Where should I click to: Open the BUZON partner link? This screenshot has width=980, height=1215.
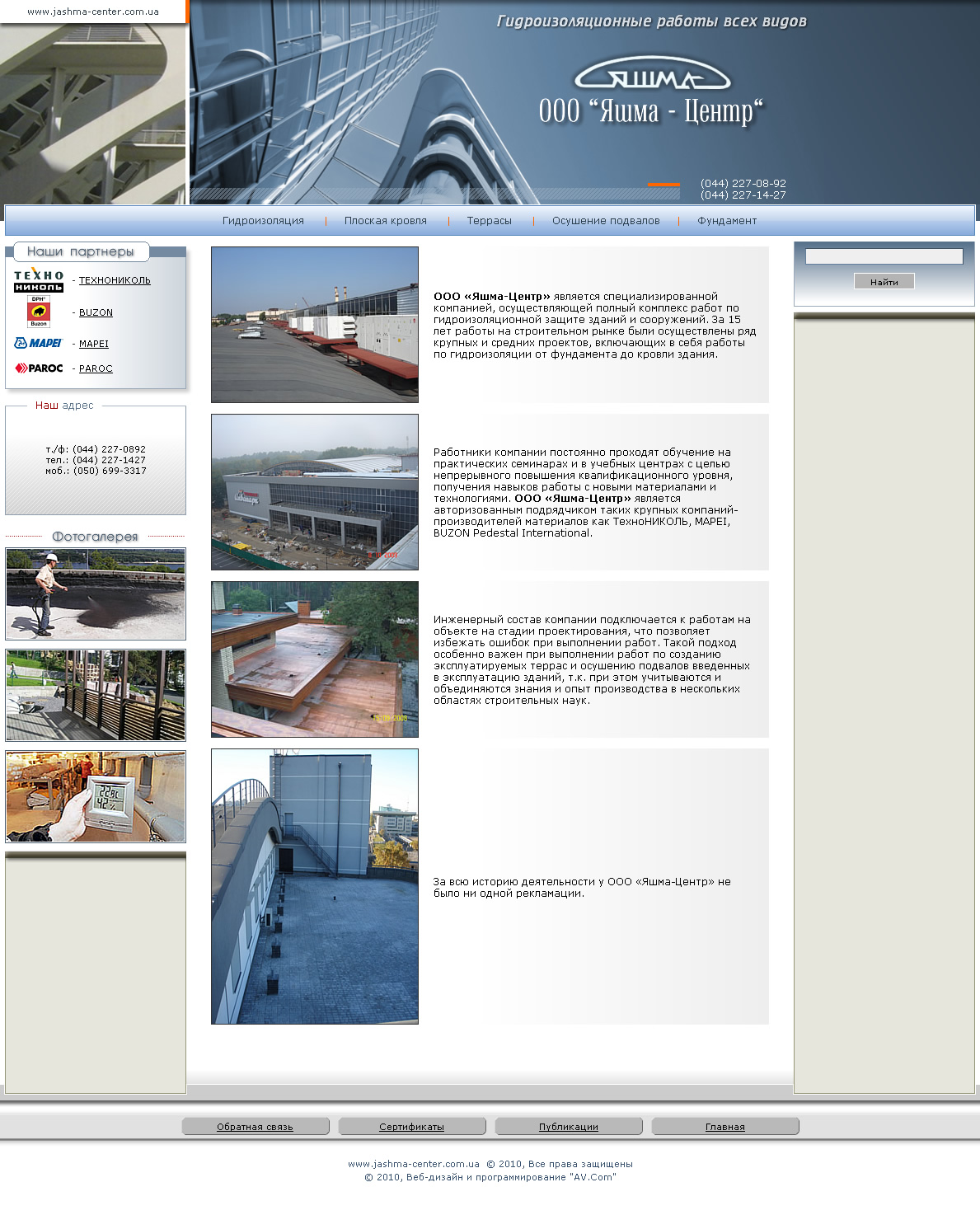coord(96,312)
